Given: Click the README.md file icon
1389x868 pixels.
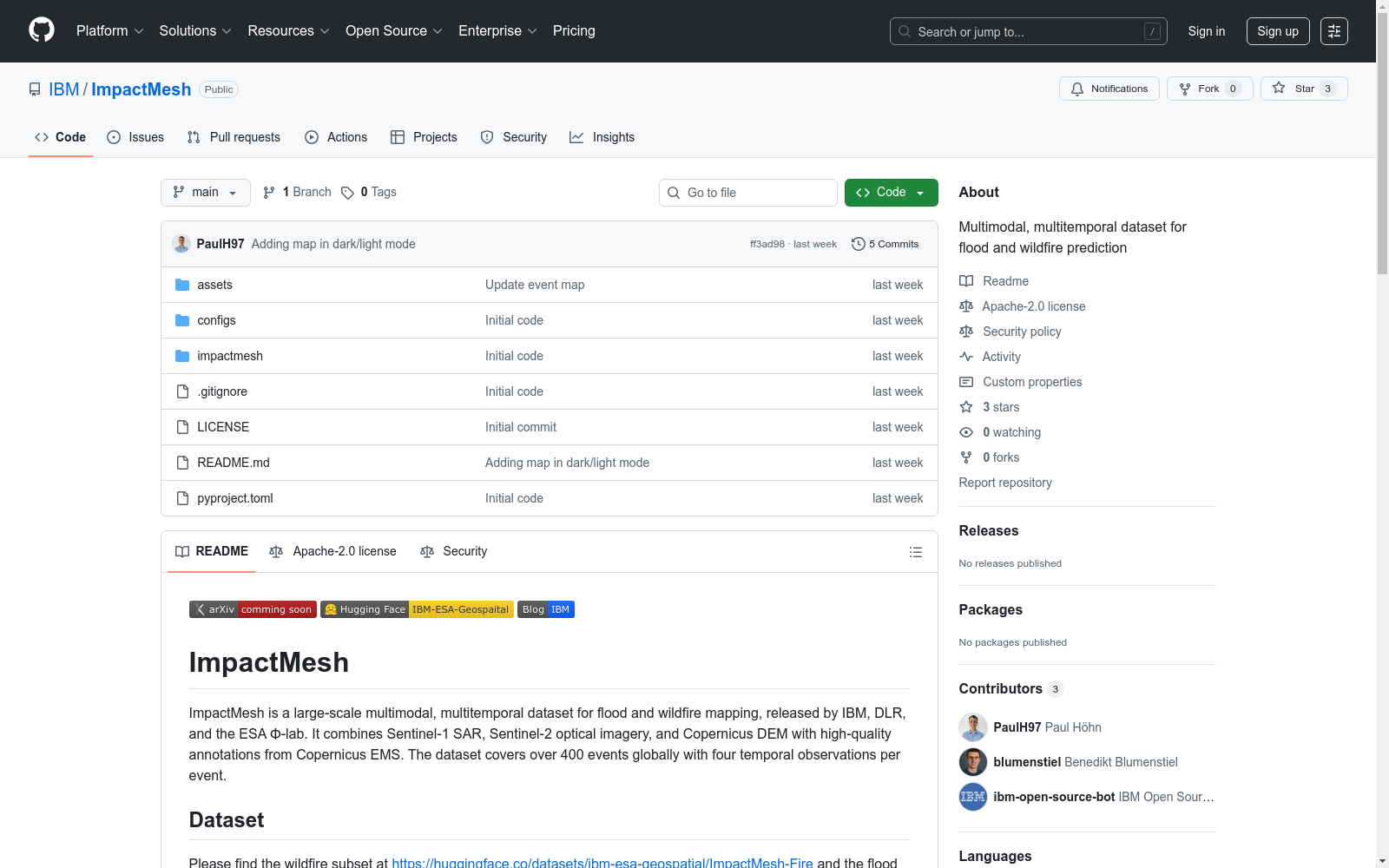Looking at the screenshot, I should [182, 463].
